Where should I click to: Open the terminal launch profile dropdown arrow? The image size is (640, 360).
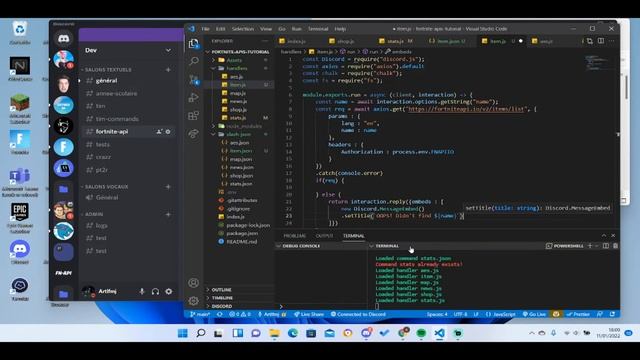[596, 246]
